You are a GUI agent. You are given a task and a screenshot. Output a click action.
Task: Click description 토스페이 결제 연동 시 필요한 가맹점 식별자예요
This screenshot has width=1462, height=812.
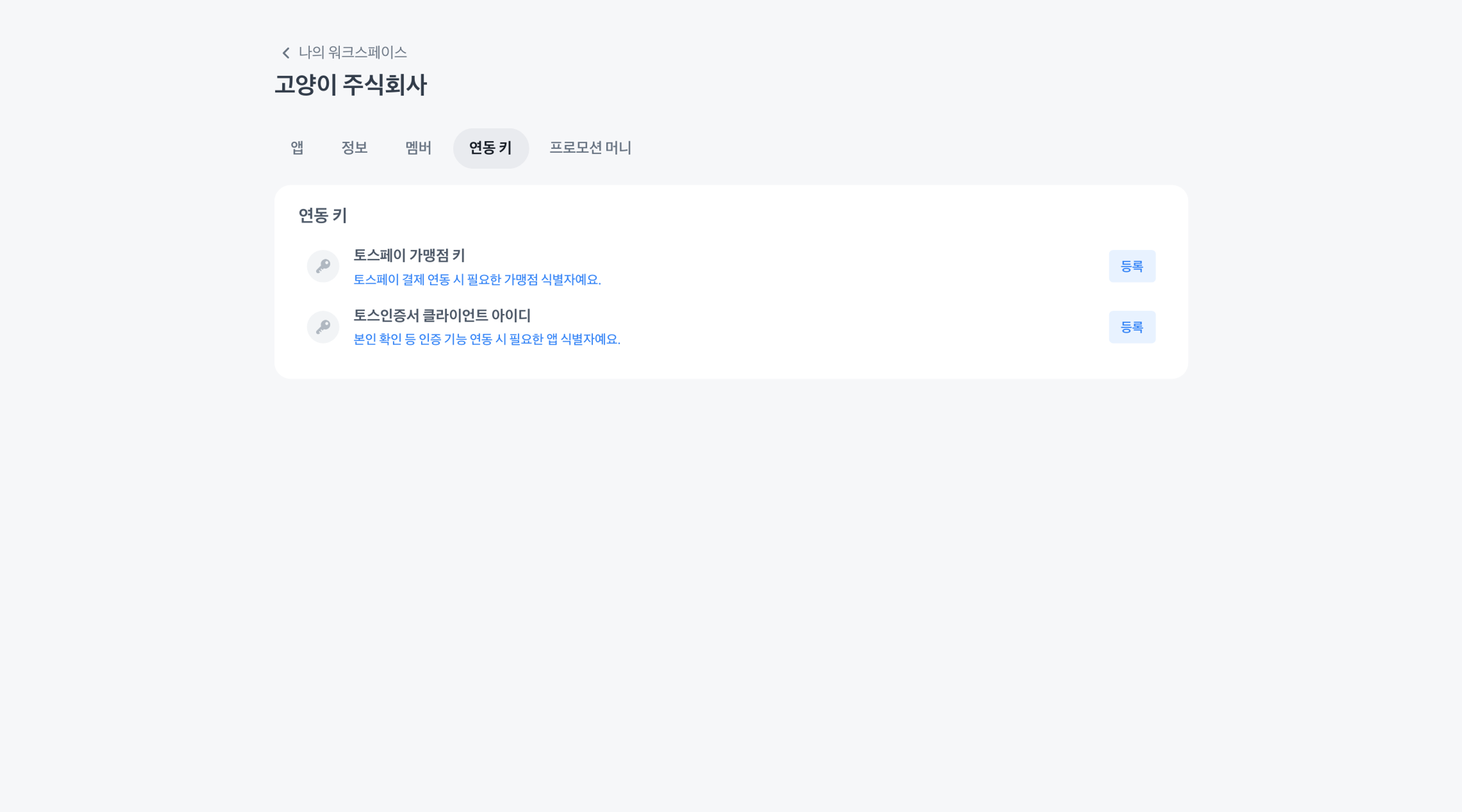click(477, 280)
